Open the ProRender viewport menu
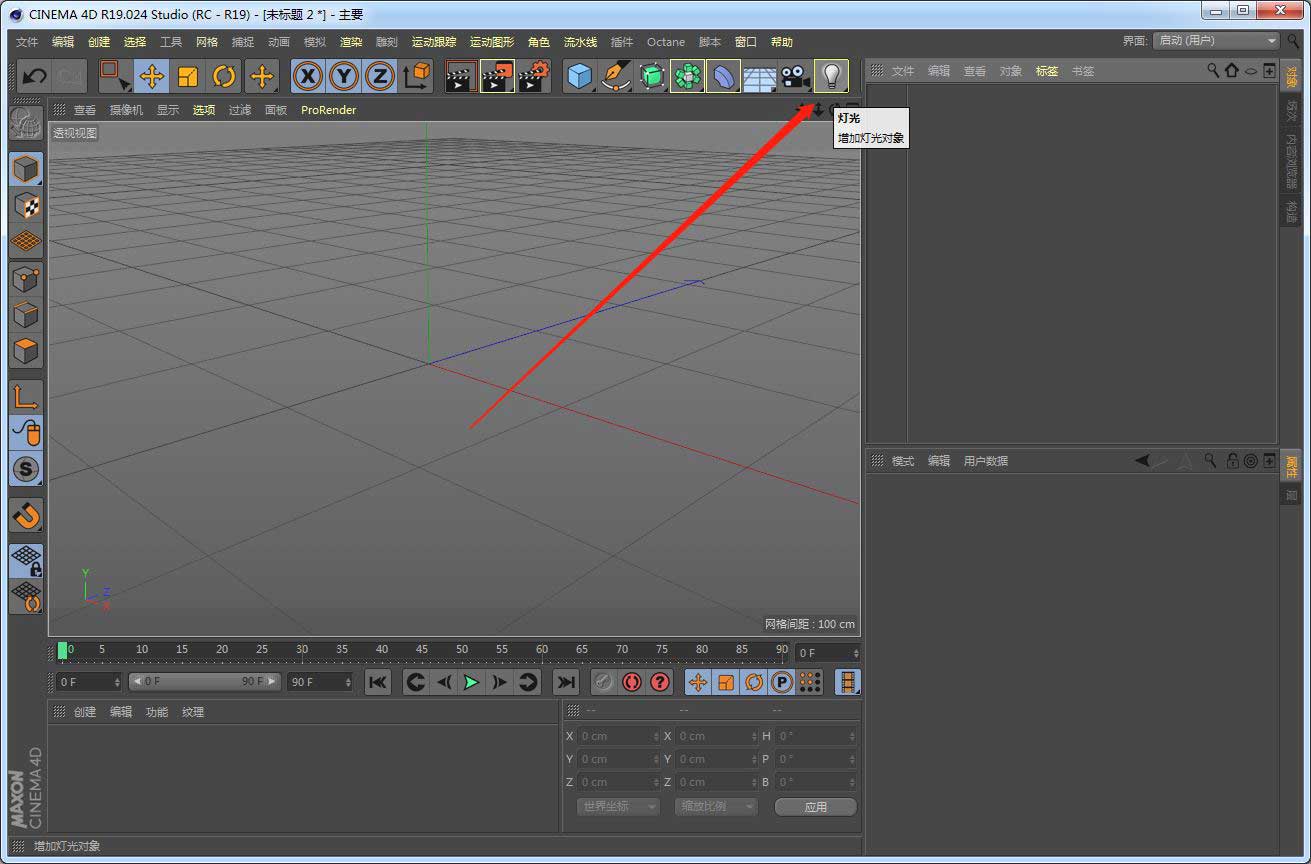The height and width of the screenshot is (864, 1311). [x=328, y=110]
